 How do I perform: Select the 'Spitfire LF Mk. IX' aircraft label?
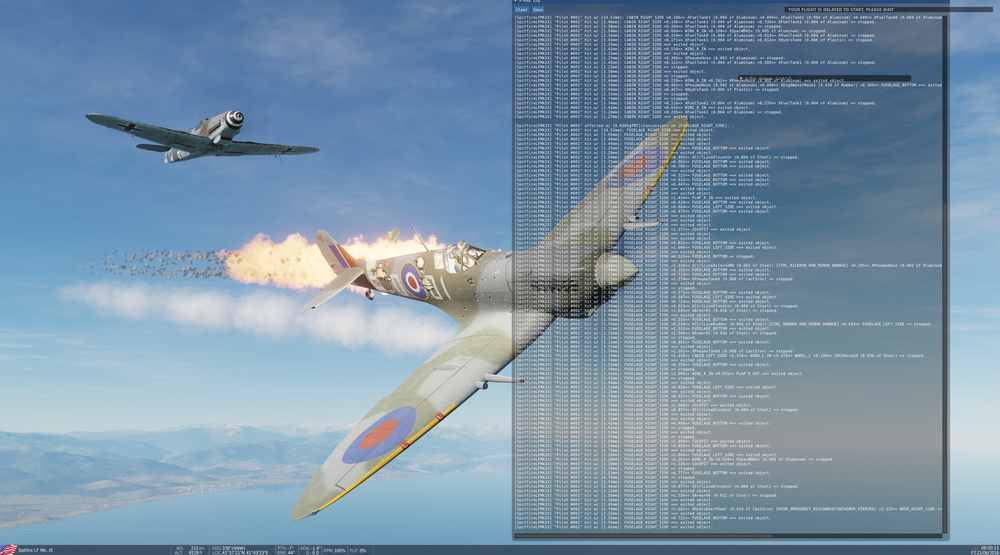click(x=35, y=550)
